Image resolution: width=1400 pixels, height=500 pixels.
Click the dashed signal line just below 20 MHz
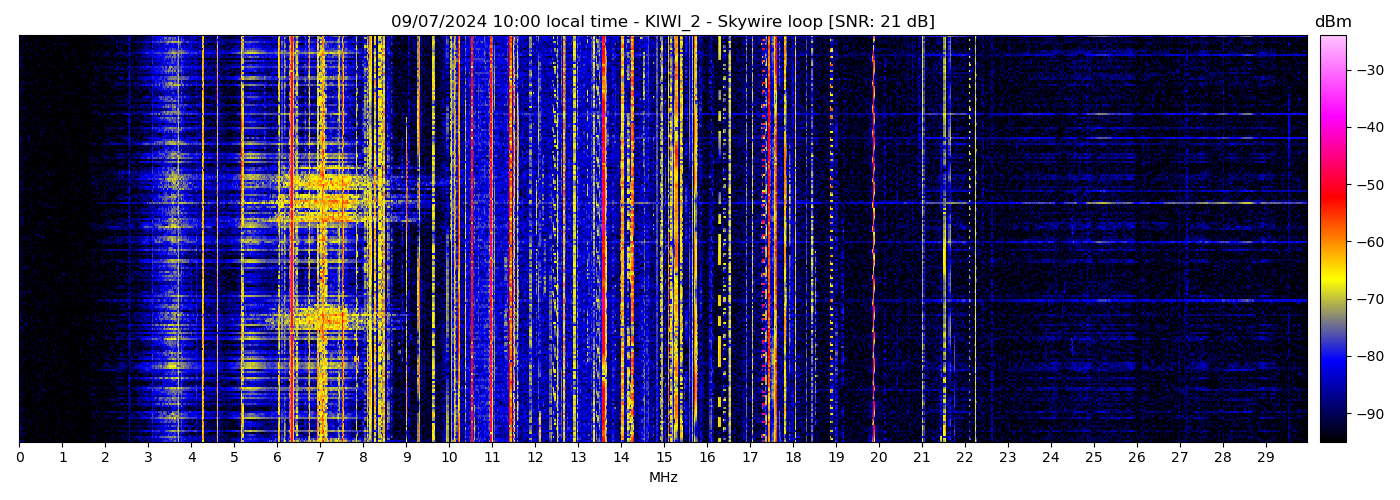click(873, 240)
